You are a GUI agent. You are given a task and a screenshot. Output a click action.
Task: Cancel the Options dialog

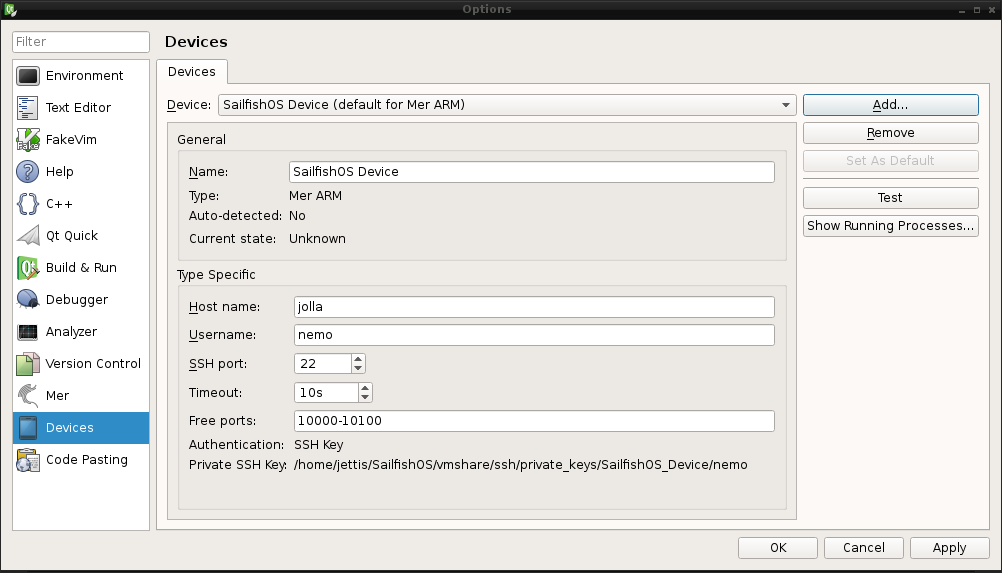(863, 548)
